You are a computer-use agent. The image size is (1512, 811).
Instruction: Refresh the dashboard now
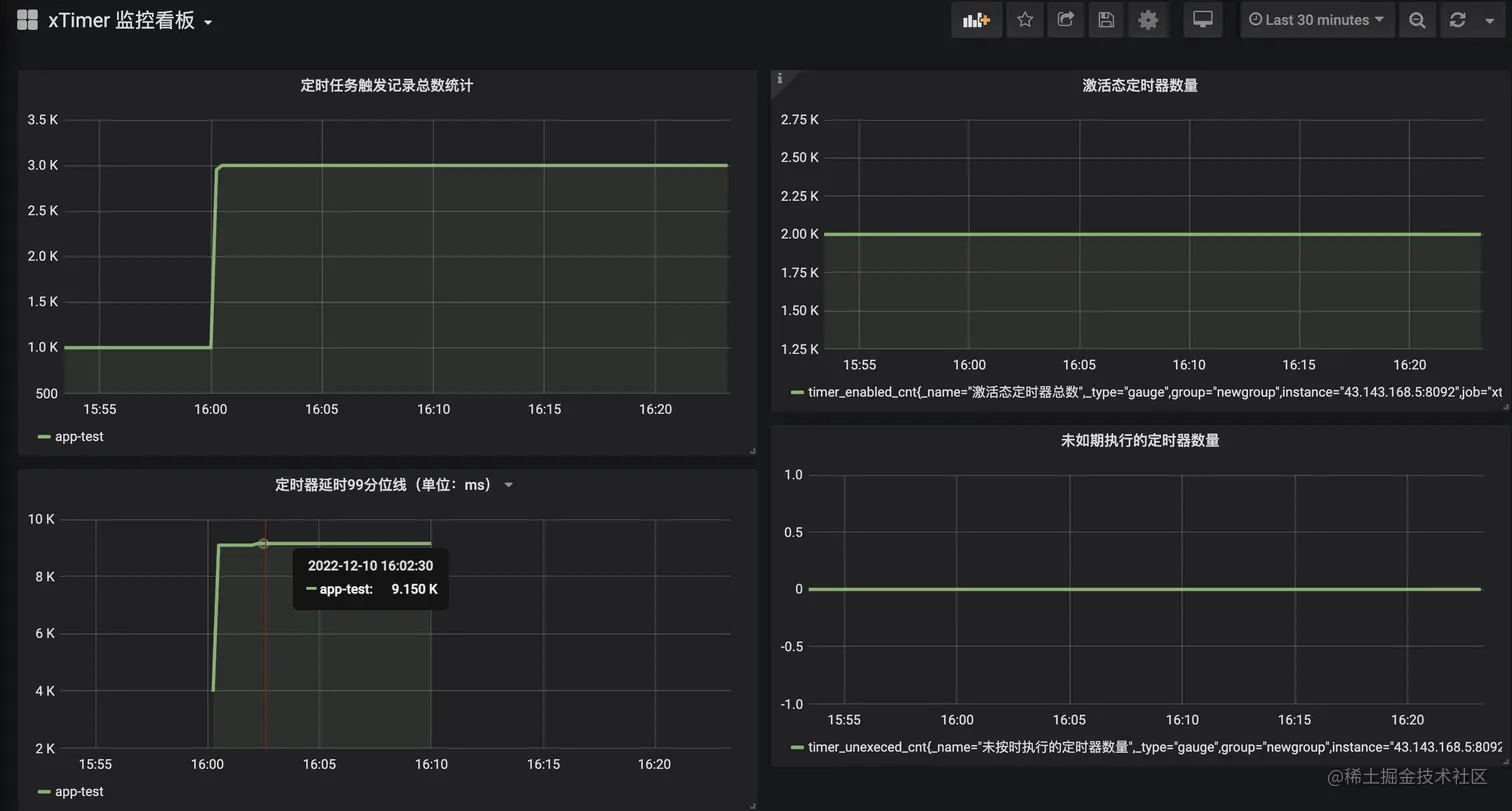(1458, 20)
